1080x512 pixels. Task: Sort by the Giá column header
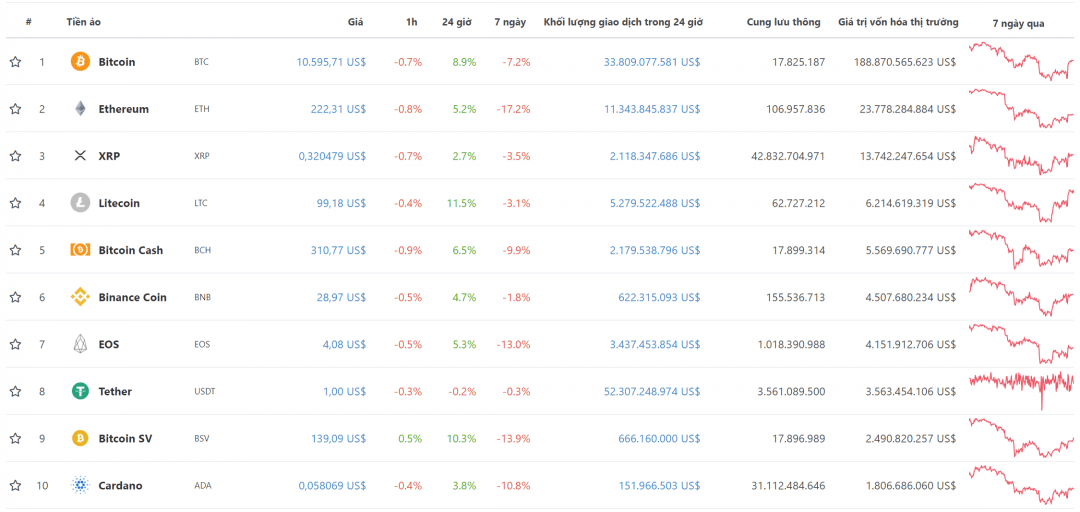[355, 22]
